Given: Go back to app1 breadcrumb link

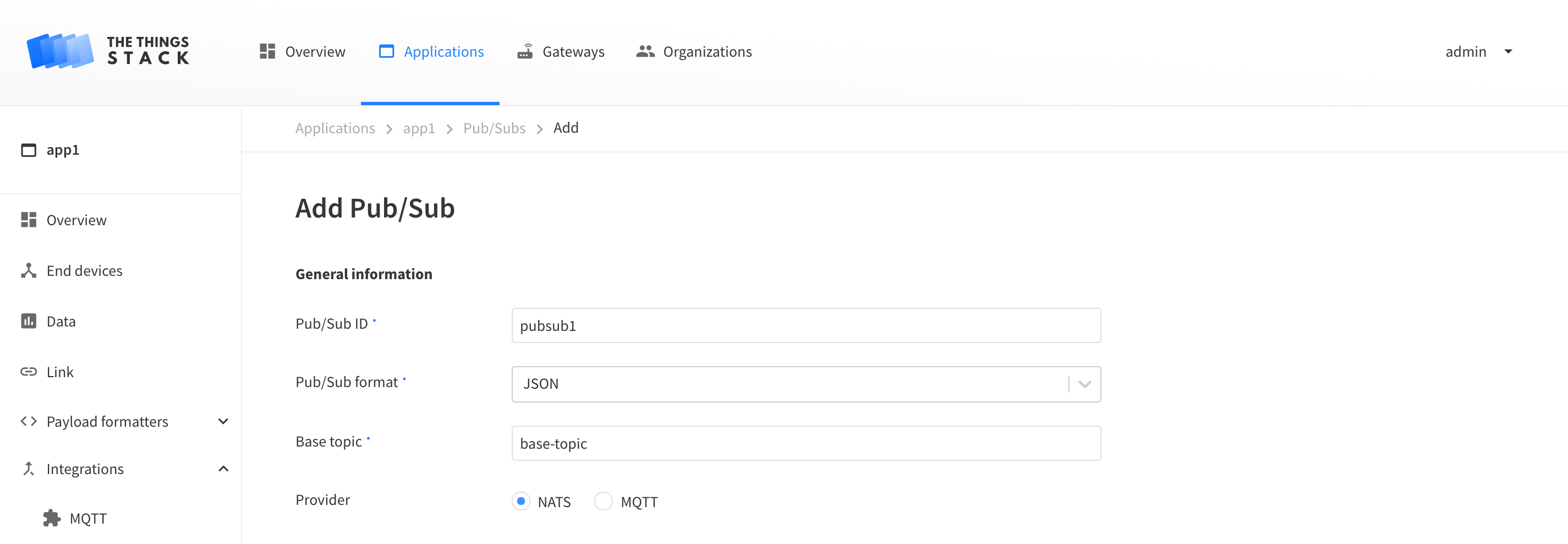Looking at the screenshot, I should click(x=419, y=128).
